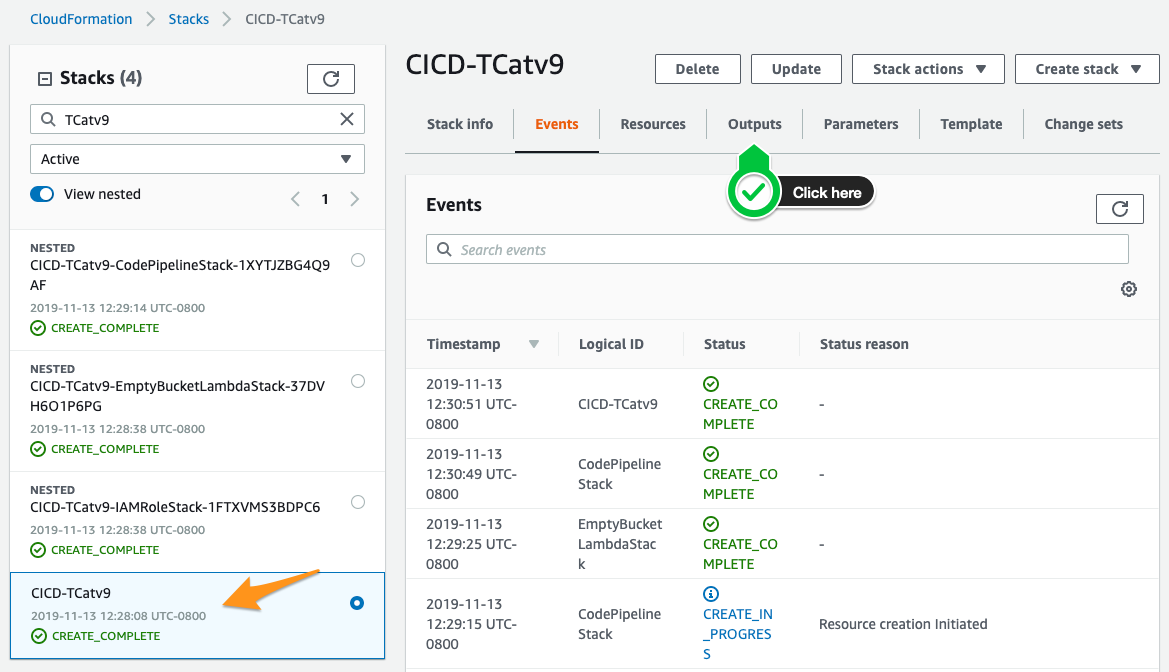1169x672 pixels.
Task: Click the 12:30:51 timestamp cell
Action: click(x=471, y=404)
